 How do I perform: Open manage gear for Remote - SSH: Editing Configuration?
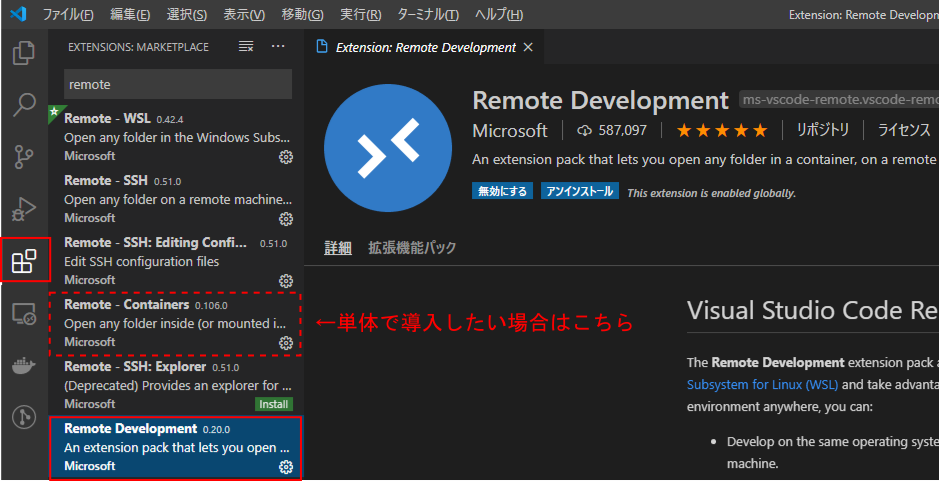point(286,280)
